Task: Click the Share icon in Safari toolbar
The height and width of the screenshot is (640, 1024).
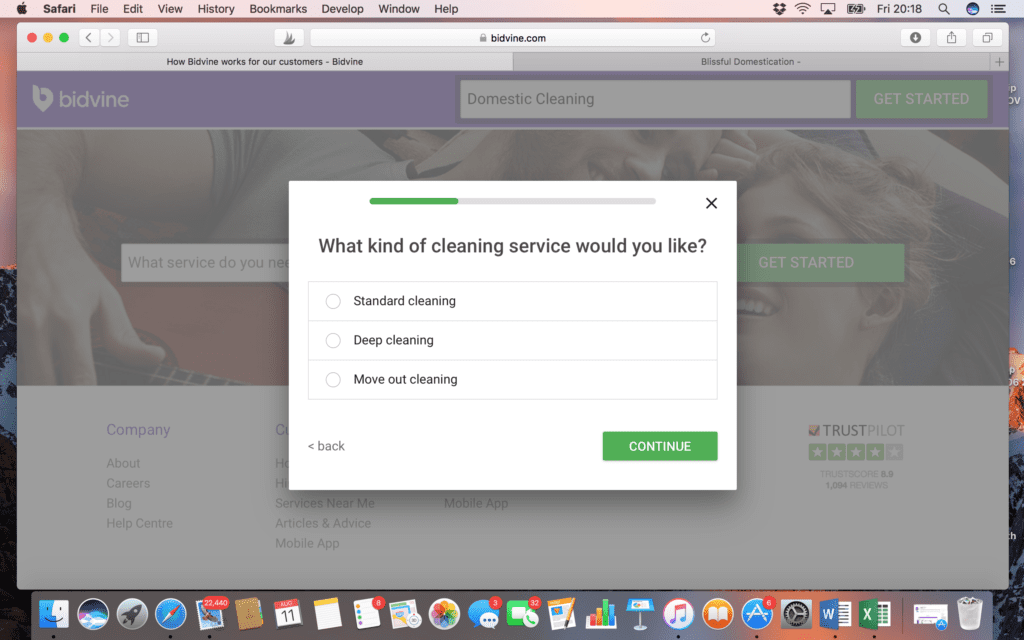Action: 952,38
